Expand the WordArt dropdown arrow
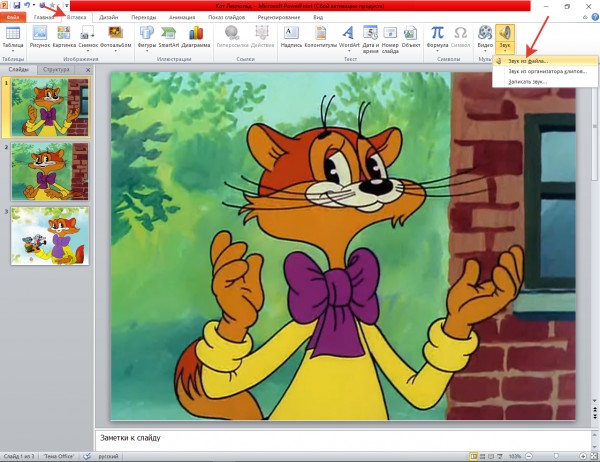Screen dimensions: 600x462 349,51
